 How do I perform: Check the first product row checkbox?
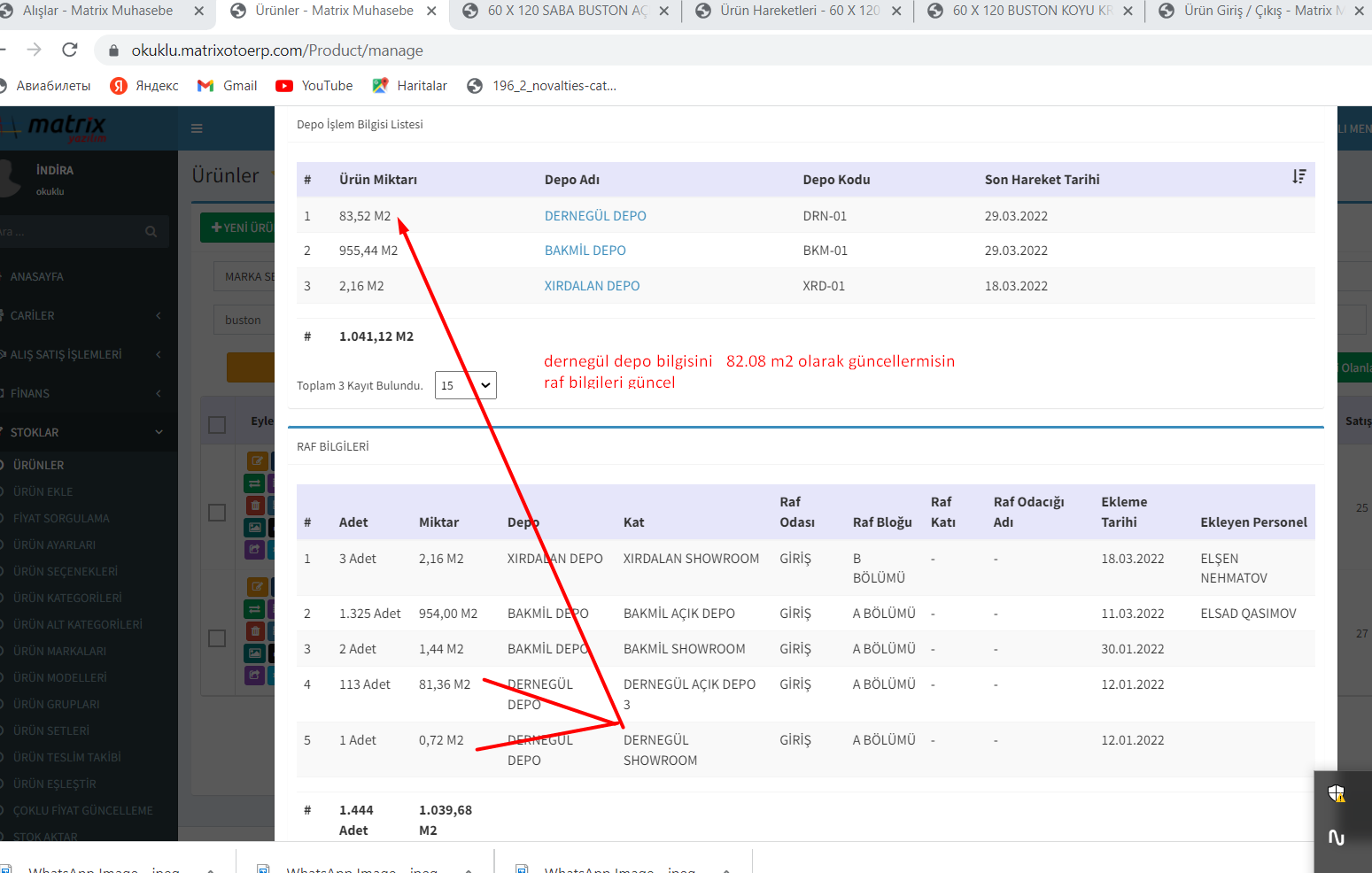(217, 513)
